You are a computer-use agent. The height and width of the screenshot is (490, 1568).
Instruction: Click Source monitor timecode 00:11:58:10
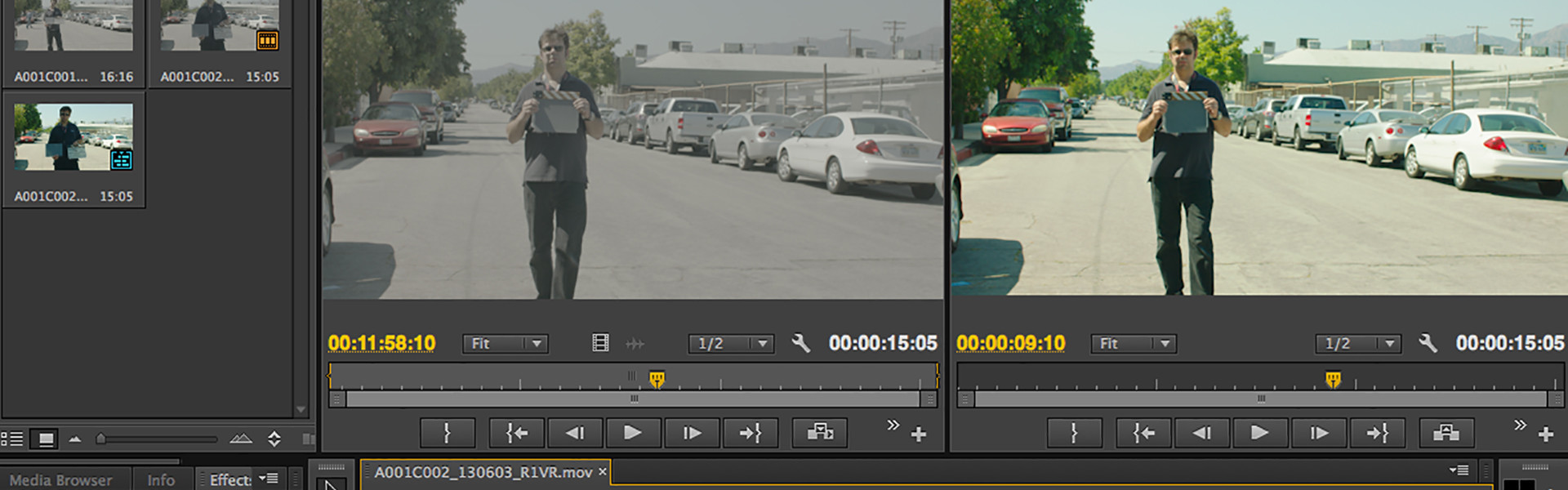pyautogui.click(x=381, y=343)
